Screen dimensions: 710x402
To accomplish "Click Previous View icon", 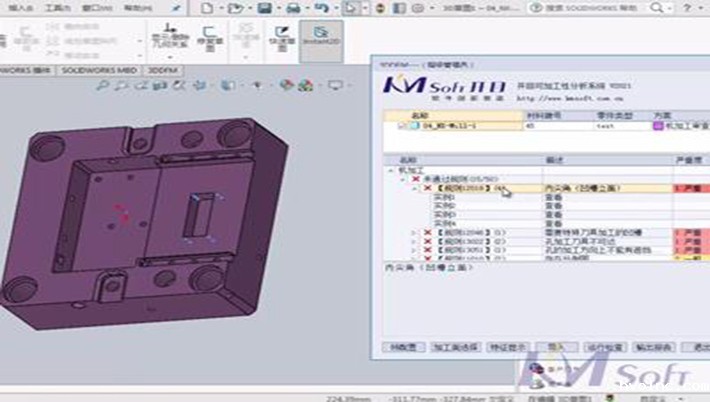I will tap(141, 85).
